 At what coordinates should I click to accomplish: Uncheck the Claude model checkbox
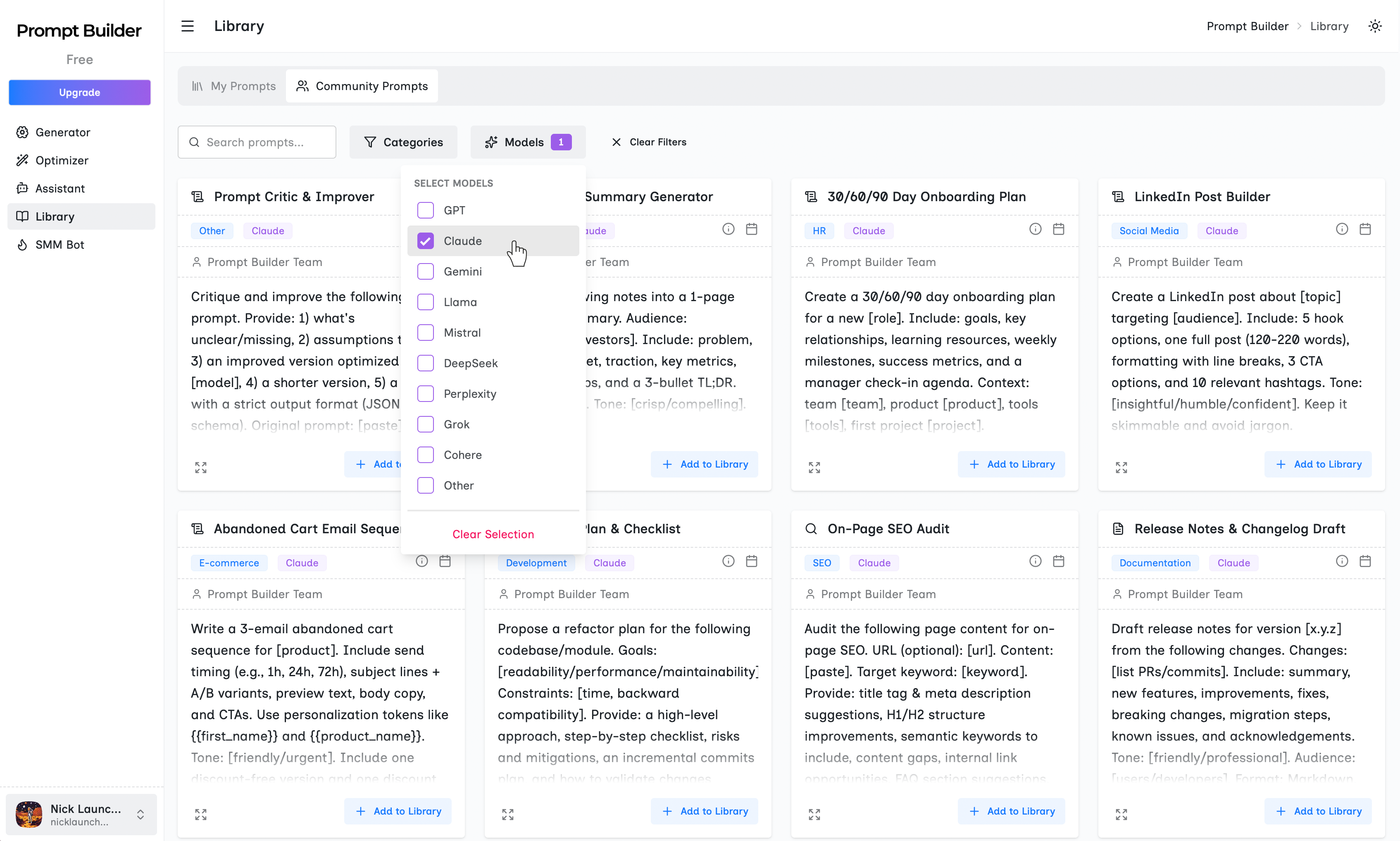tap(426, 241)
